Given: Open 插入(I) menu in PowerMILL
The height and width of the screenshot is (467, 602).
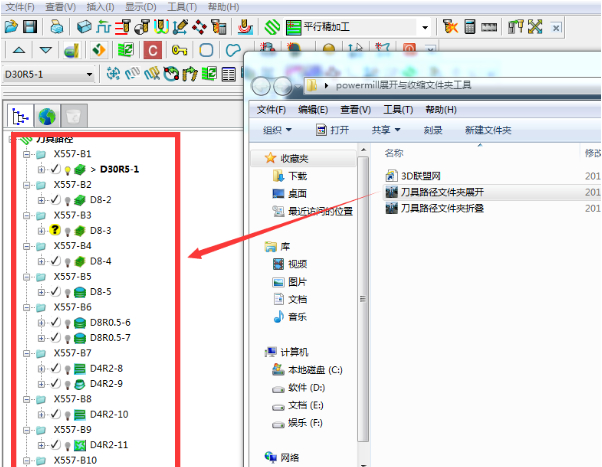Looking at the screenshot, I should (x=101, y=7).
